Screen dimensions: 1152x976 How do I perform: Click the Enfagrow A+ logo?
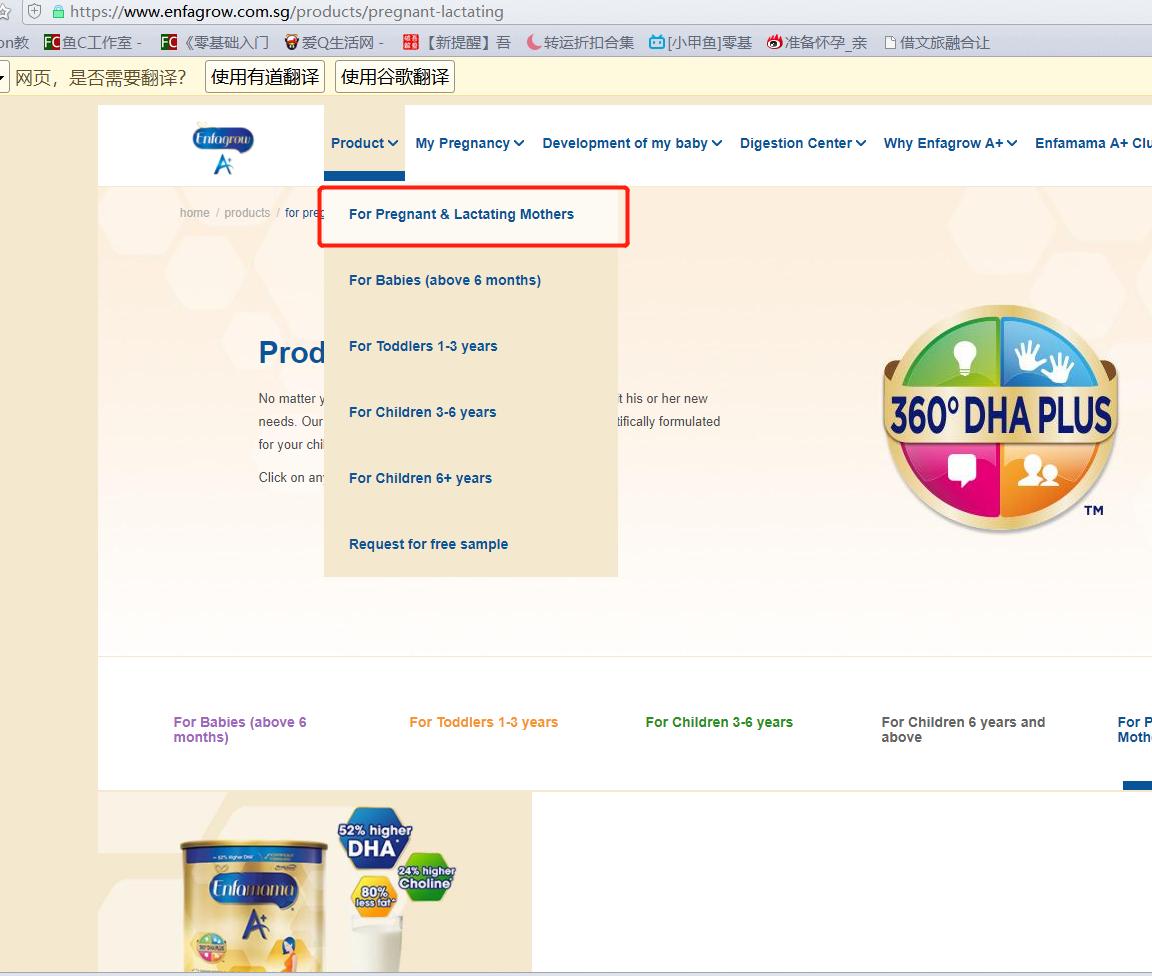click(x=223, y=150)
